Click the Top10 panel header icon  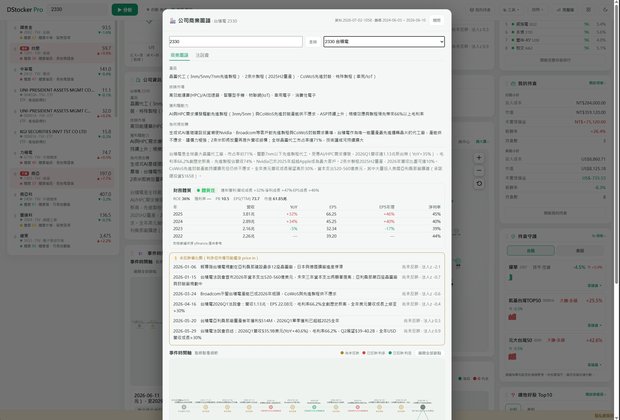pos(513,395)
